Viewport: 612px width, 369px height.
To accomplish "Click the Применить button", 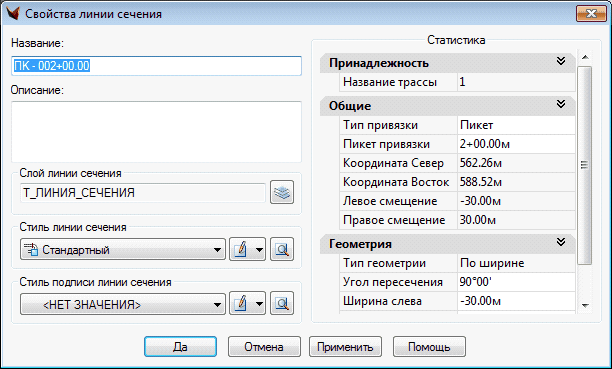I will tap(345, 347).
